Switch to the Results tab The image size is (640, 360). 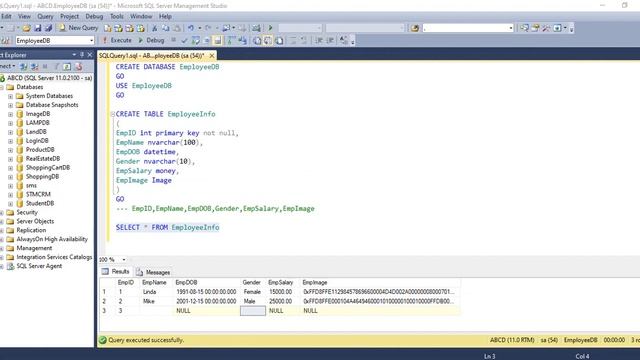[x=116, y=271]
